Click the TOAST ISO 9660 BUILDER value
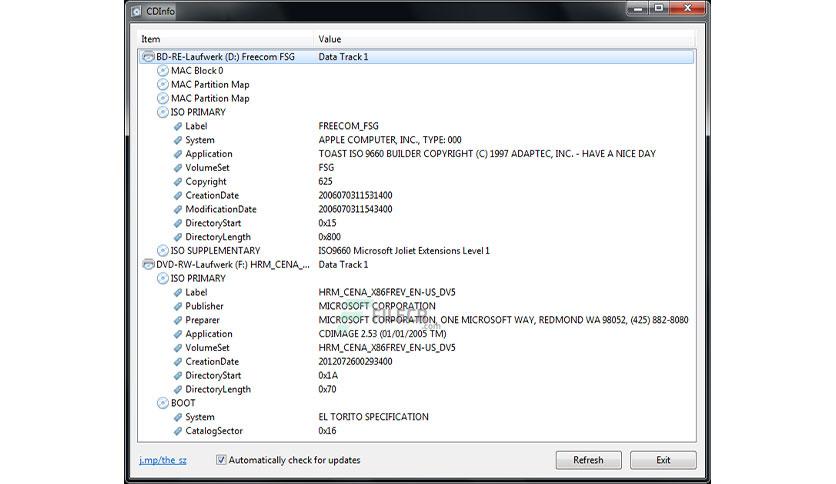 (487, 154)
